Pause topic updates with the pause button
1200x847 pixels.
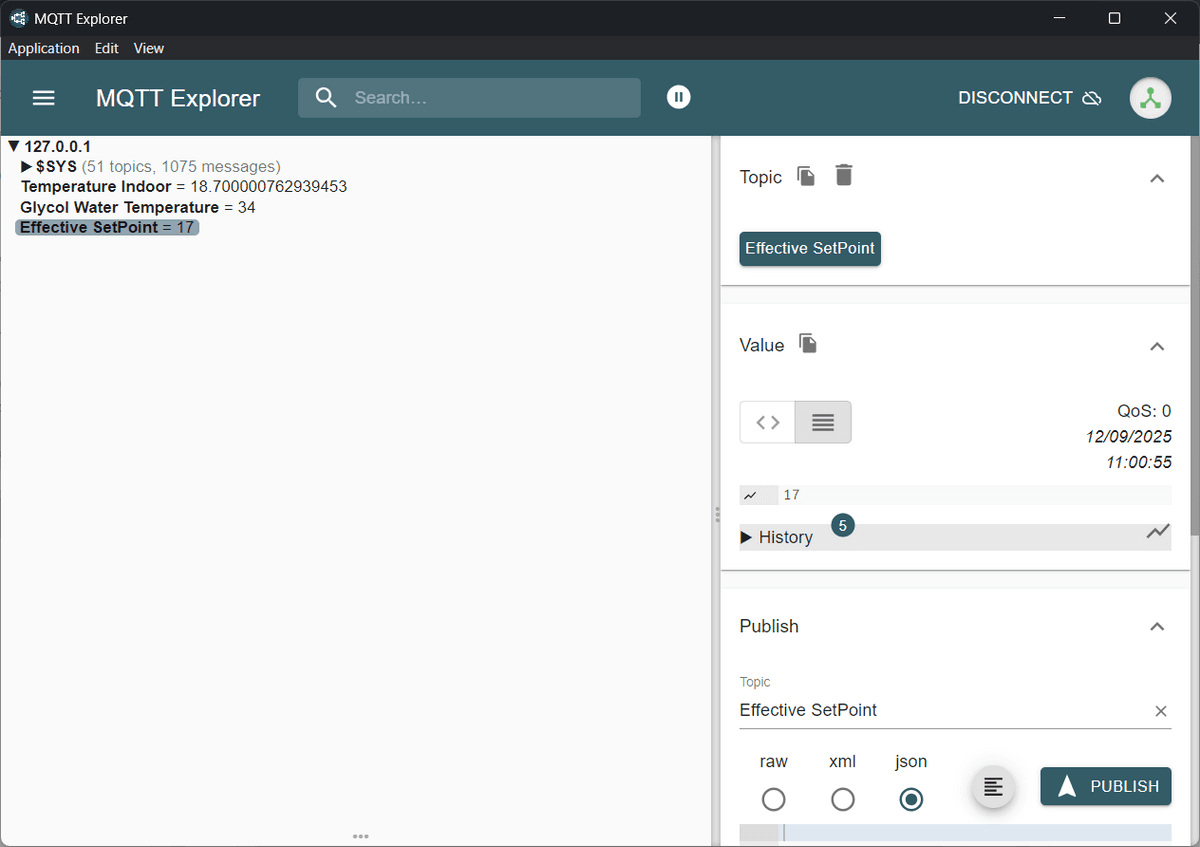(679, 97)
